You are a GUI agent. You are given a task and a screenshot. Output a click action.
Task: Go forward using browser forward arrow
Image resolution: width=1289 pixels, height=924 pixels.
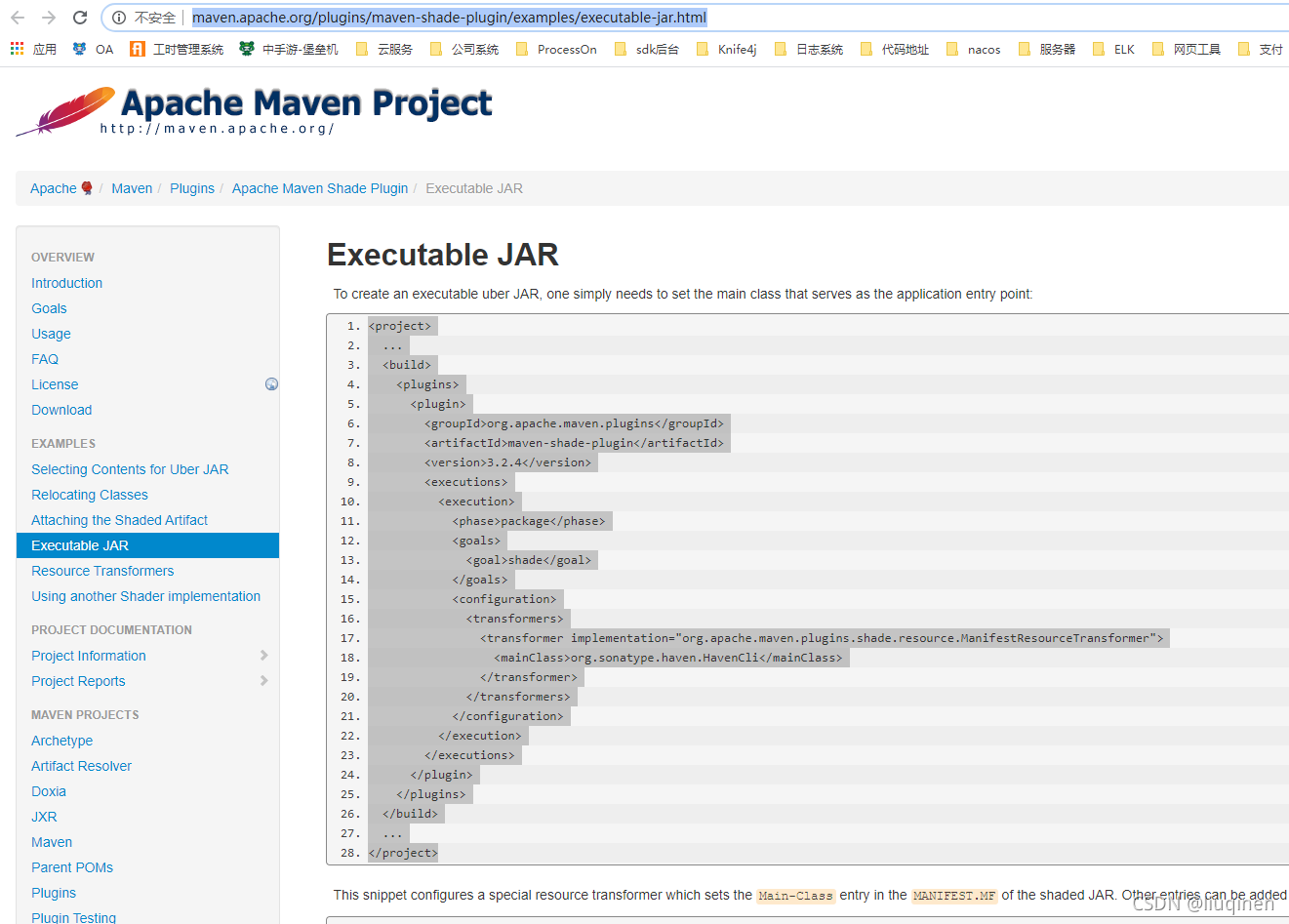tap(49, 18)
